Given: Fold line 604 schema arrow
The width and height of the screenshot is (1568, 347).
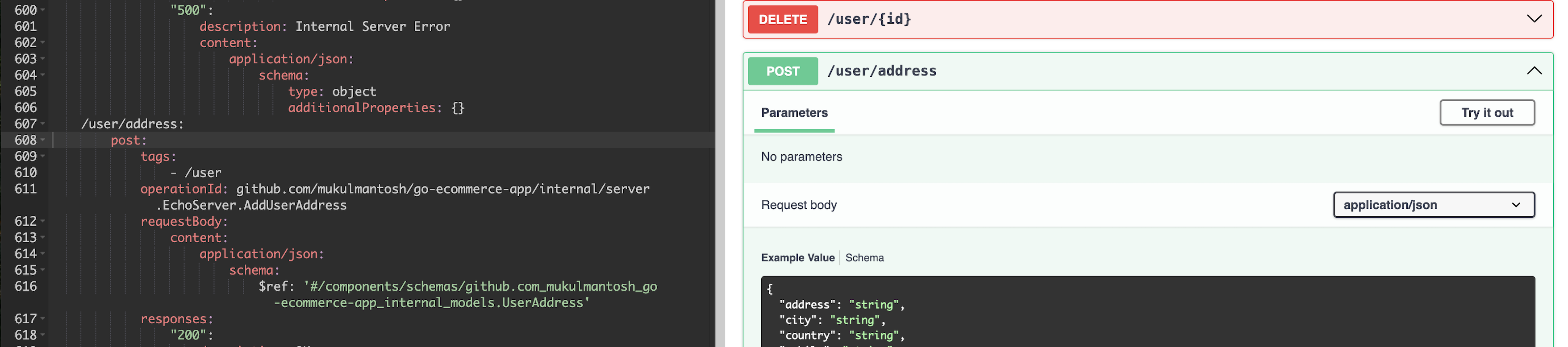Looking at the screenshot, I should [42, 75].
